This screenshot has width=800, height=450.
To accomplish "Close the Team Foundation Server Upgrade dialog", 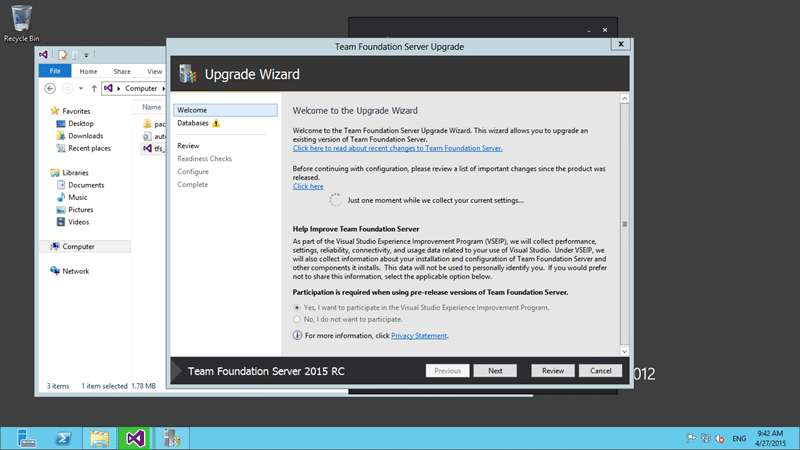I will coord(621,44).
